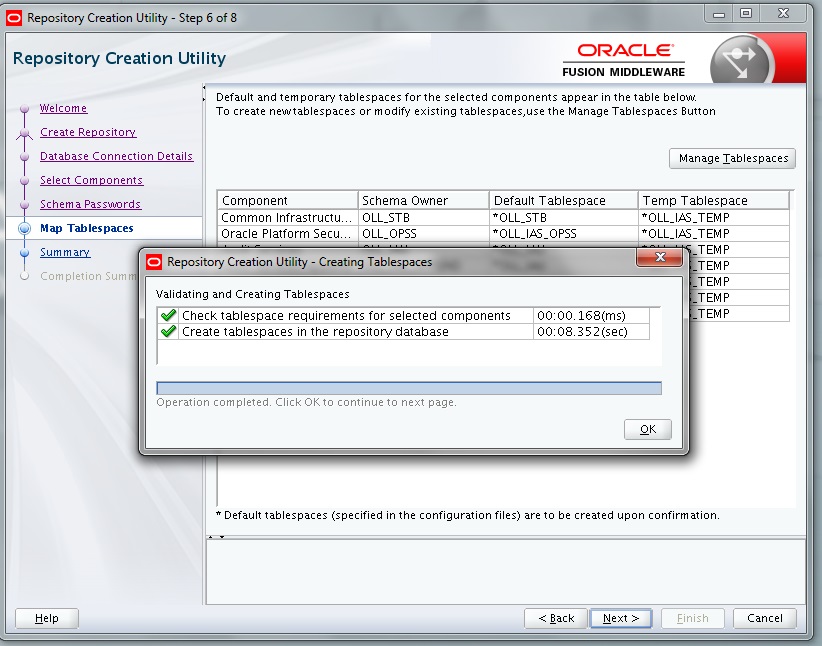This screenshot has height=646, width=822.
Task: Go to the Welcome step
Action: click(x=63, y=108)
